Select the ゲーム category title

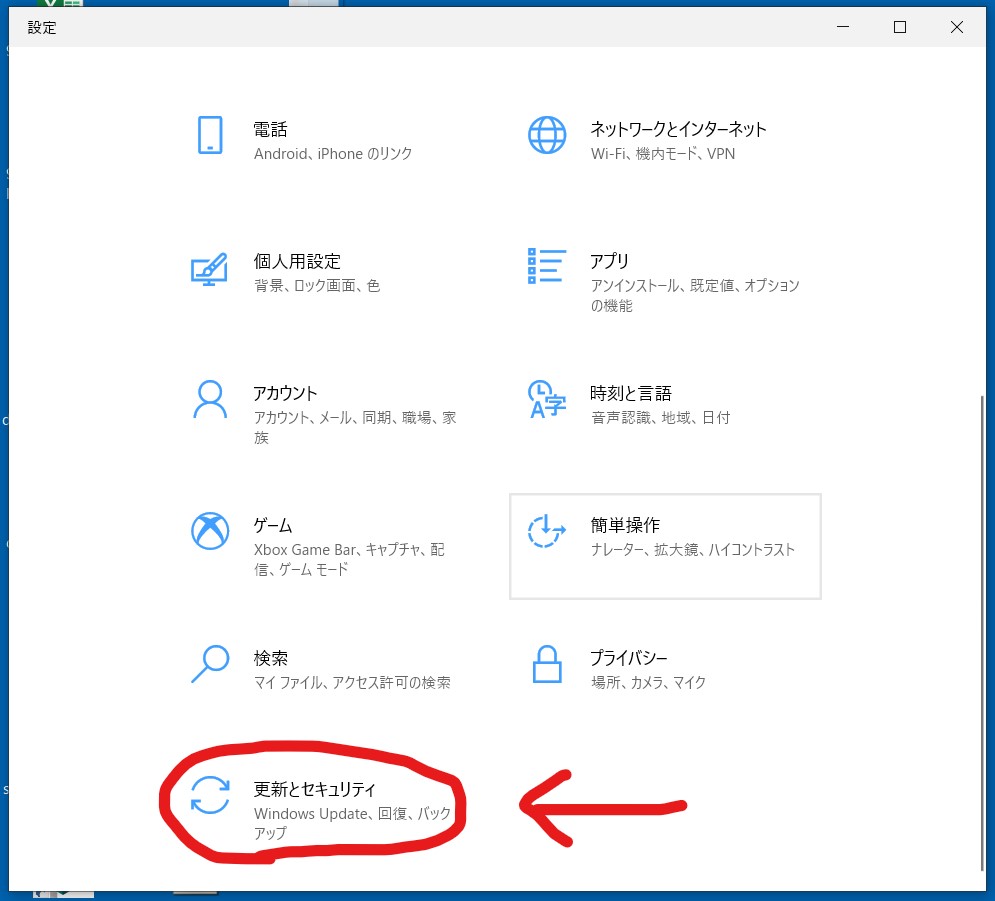273,525
